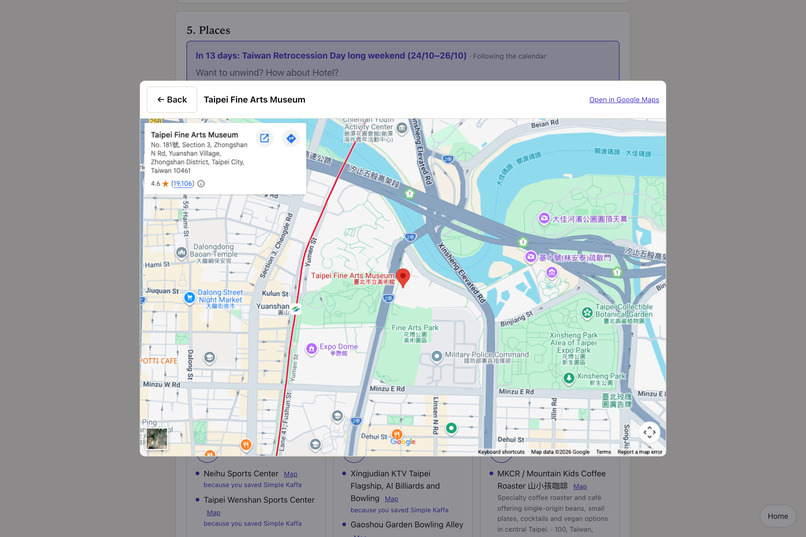Click the Neihu Sports Center list item
The width and height of the screenshot is (806, 537).
click(241, 474)
